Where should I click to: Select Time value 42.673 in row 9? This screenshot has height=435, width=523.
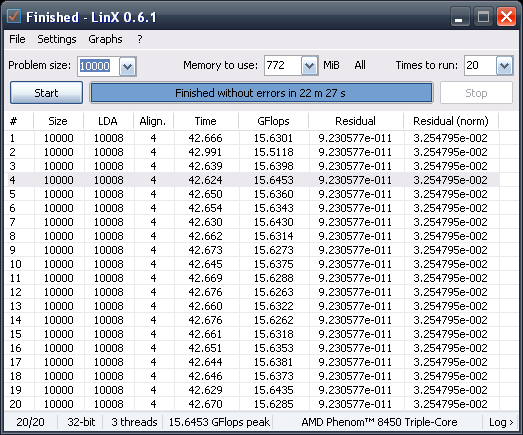205,250
